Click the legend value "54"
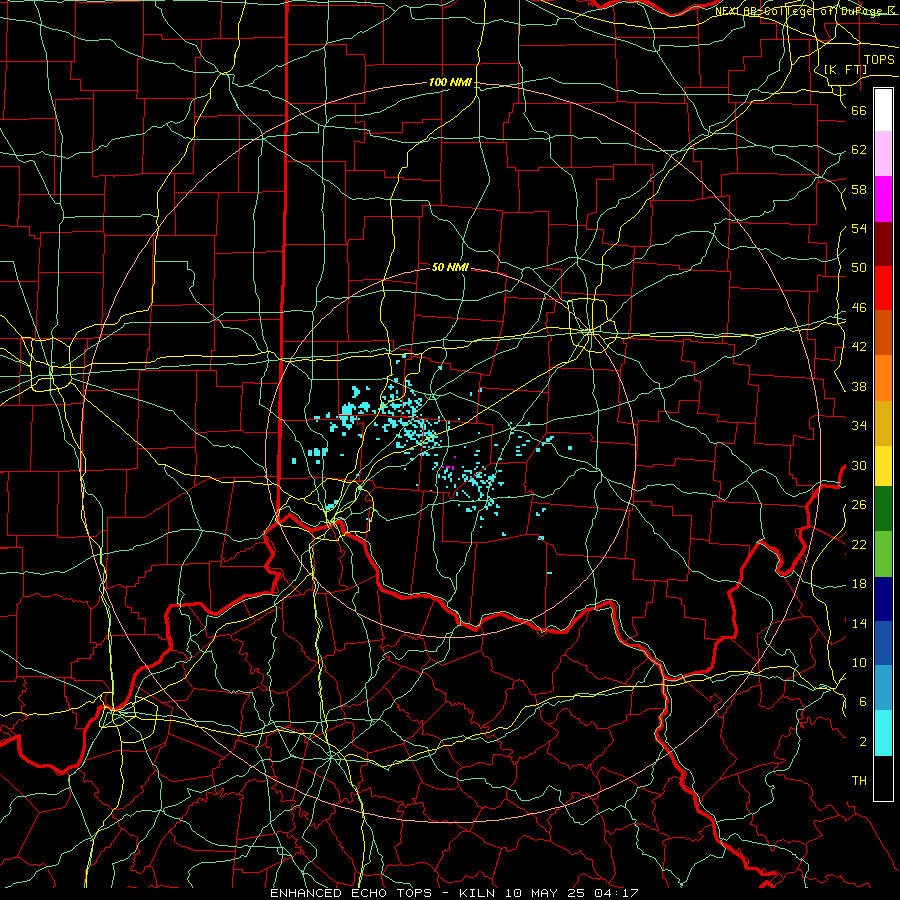The height and width of the screenshot is (900, 900). [859, 228]
